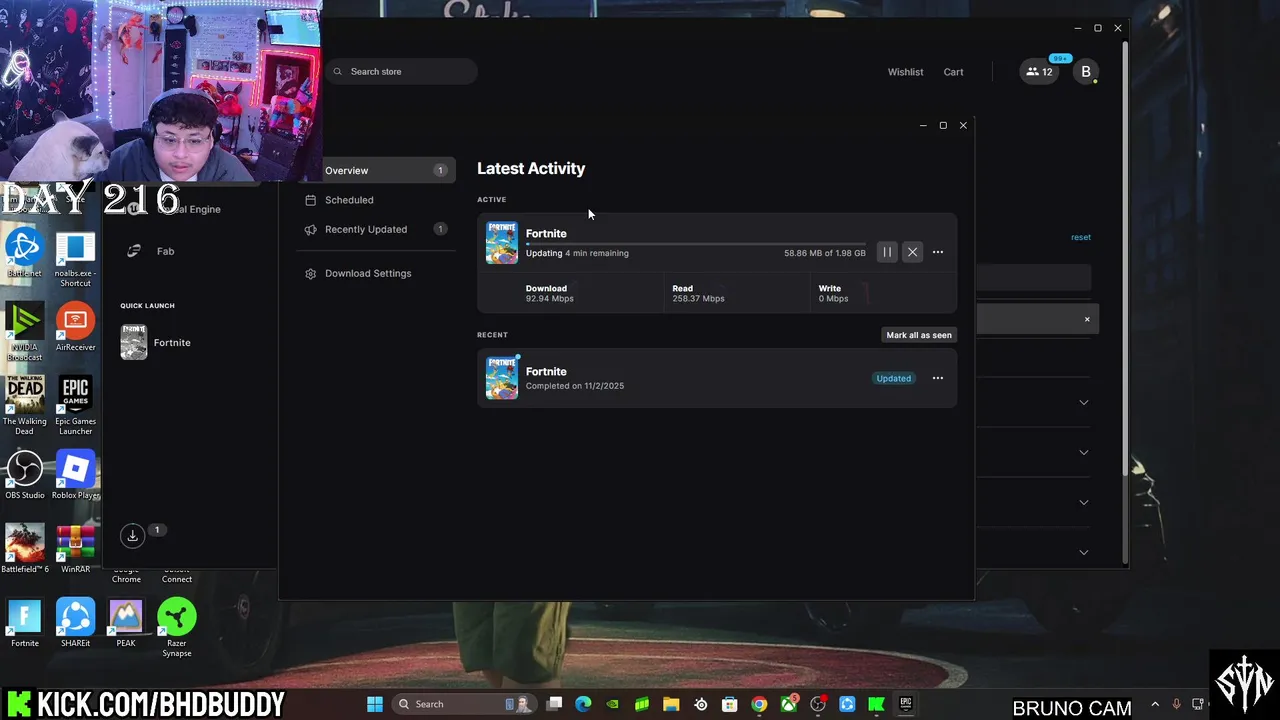The width and height of the screenshot is (1280, 720).
Task: Open Xbox app from taskbar
Action: coord(788,704)
